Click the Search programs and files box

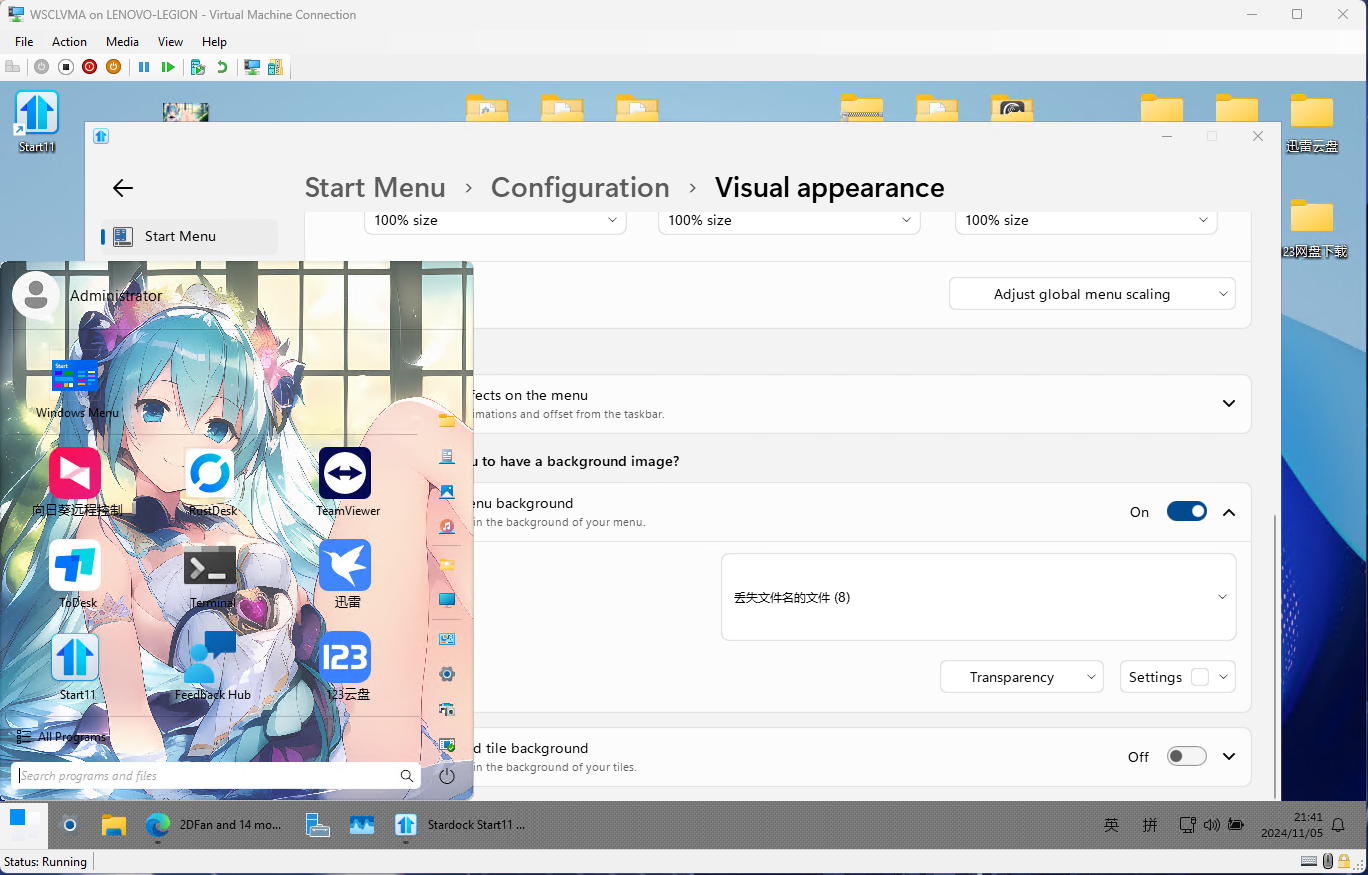(205, 776)
